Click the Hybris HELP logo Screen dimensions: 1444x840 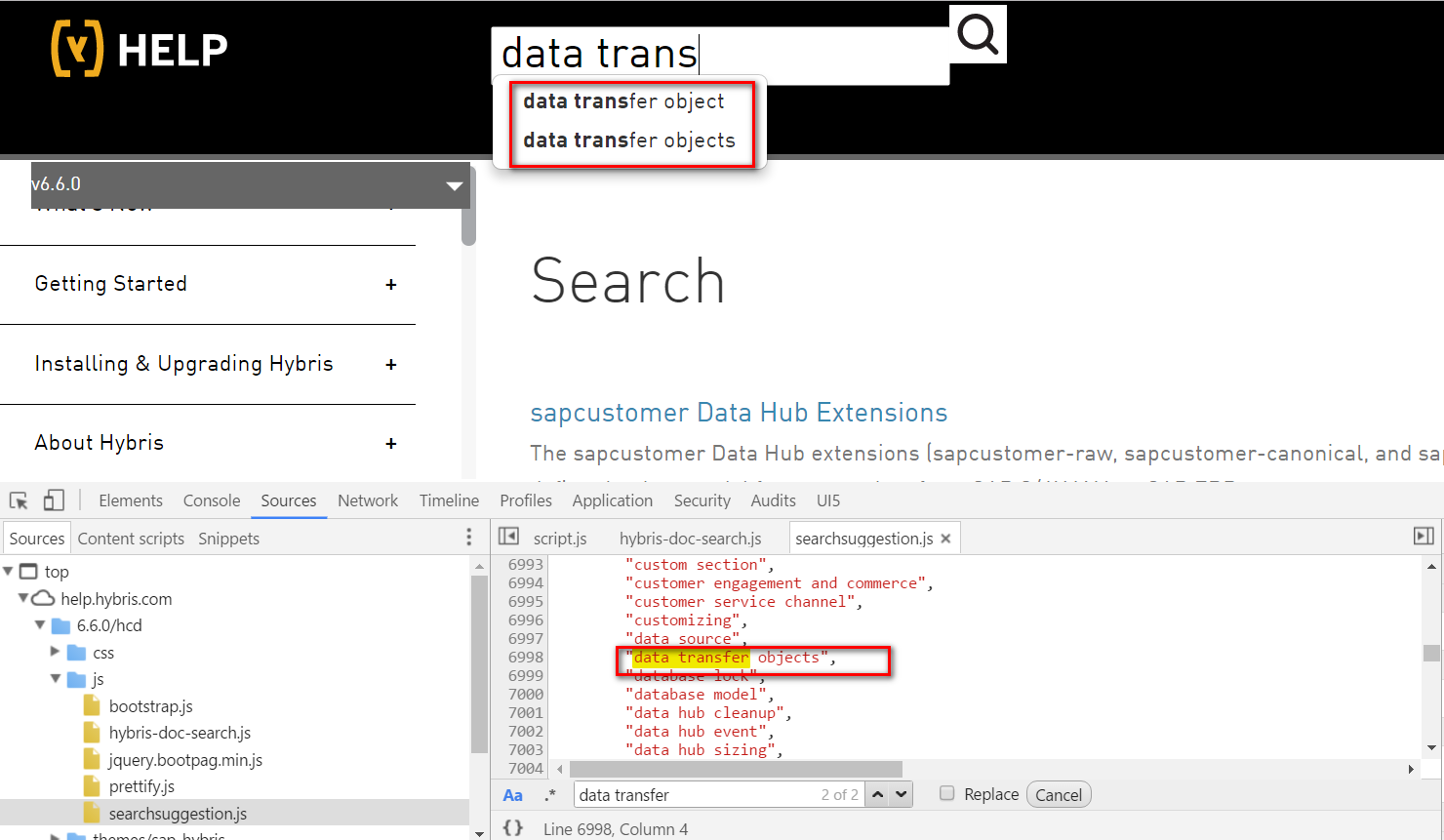pyautogui.click(x=140, y=49)
